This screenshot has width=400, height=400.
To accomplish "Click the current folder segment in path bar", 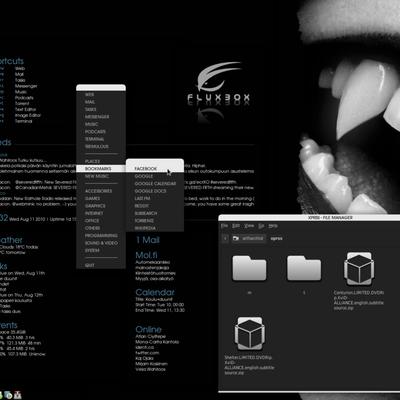I will tap(276, 239).
